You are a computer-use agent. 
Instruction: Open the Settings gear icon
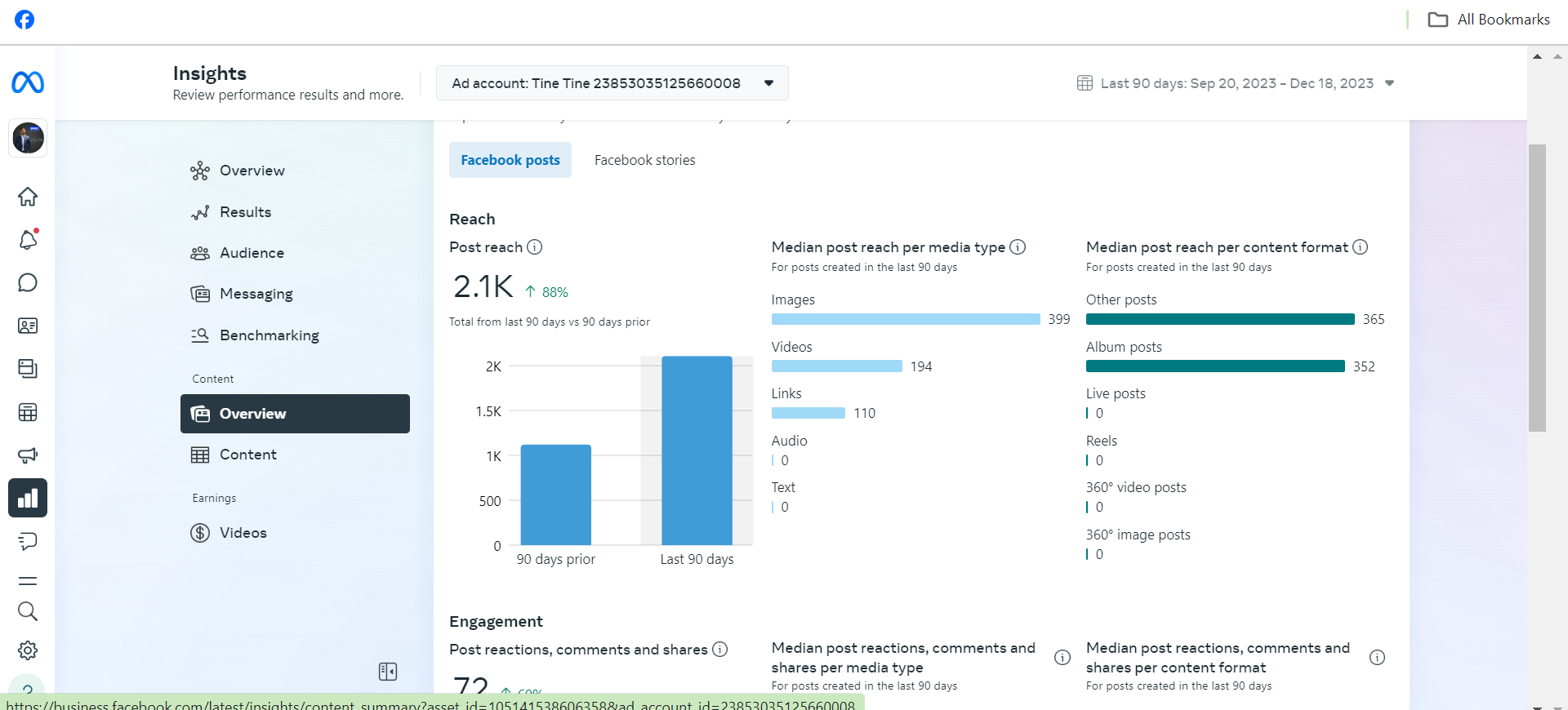tap(28, 650)
